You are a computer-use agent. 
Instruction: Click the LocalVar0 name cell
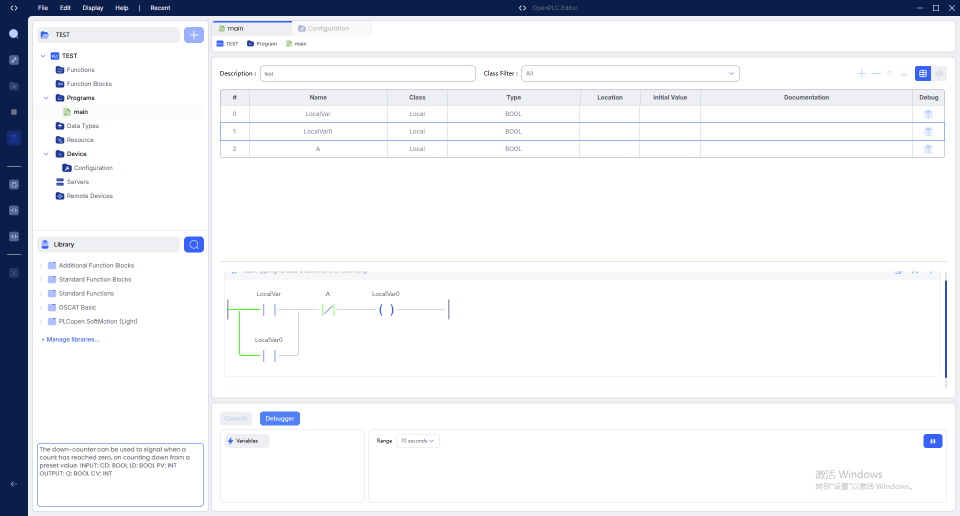318,132
